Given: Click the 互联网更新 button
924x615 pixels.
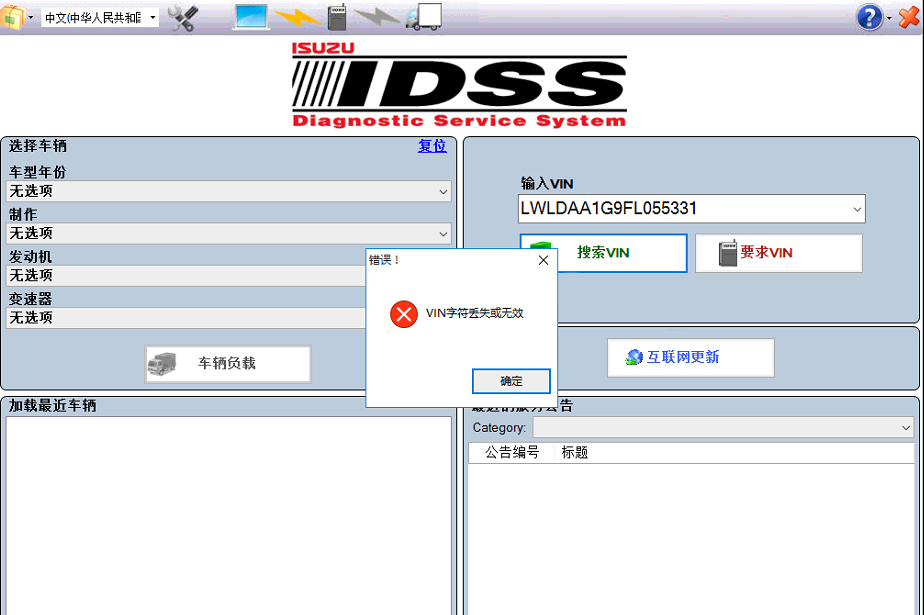Looking at the screenshot, I should (x=691, y=358).
